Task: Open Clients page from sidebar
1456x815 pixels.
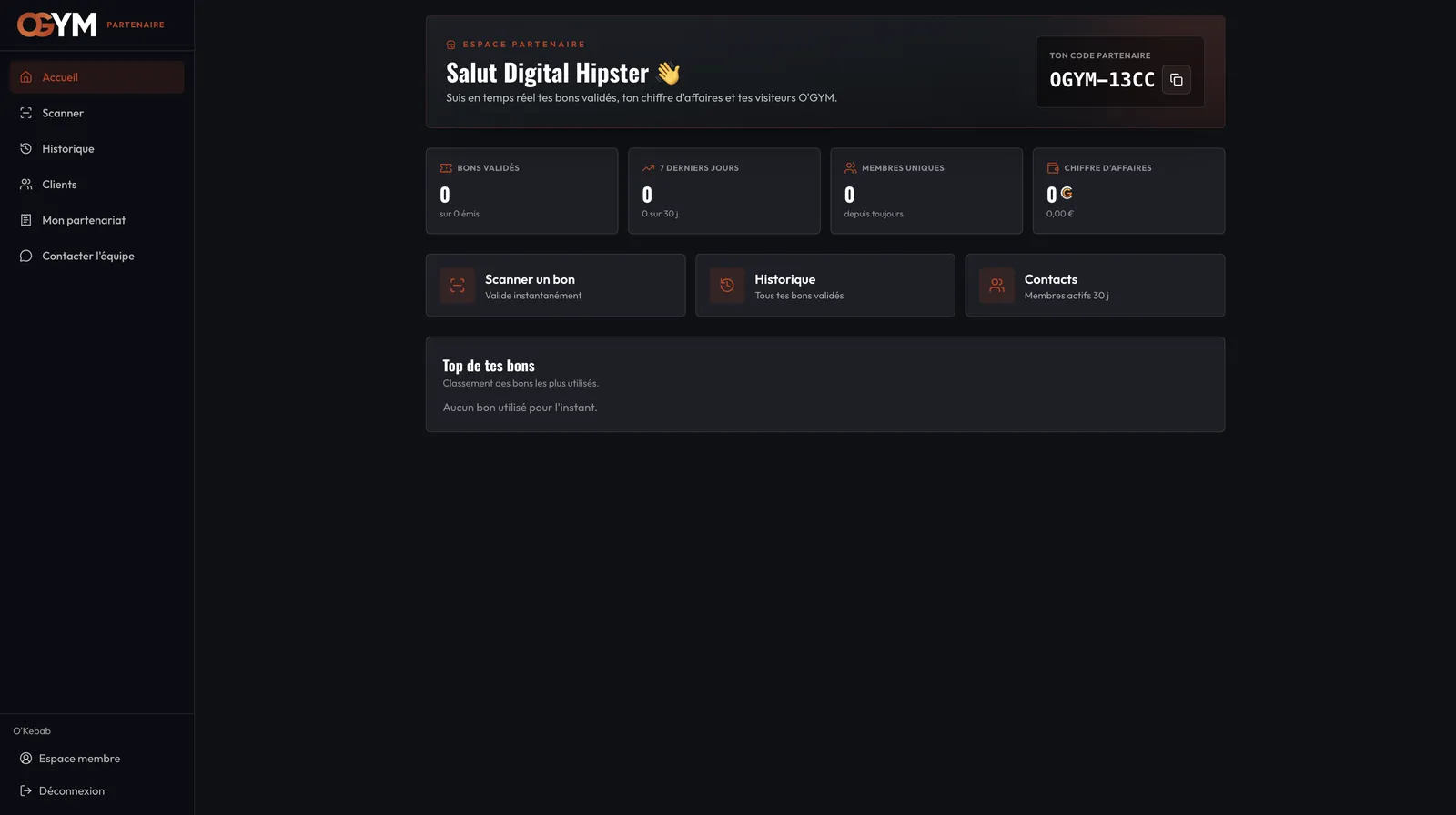Action: (x=97, y=184)
